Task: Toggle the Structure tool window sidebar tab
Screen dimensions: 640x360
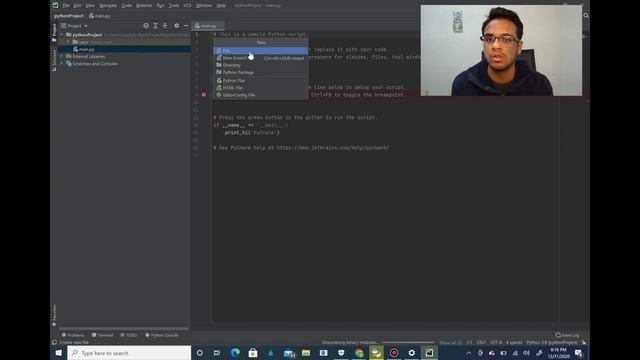Action: coord(54,60)
